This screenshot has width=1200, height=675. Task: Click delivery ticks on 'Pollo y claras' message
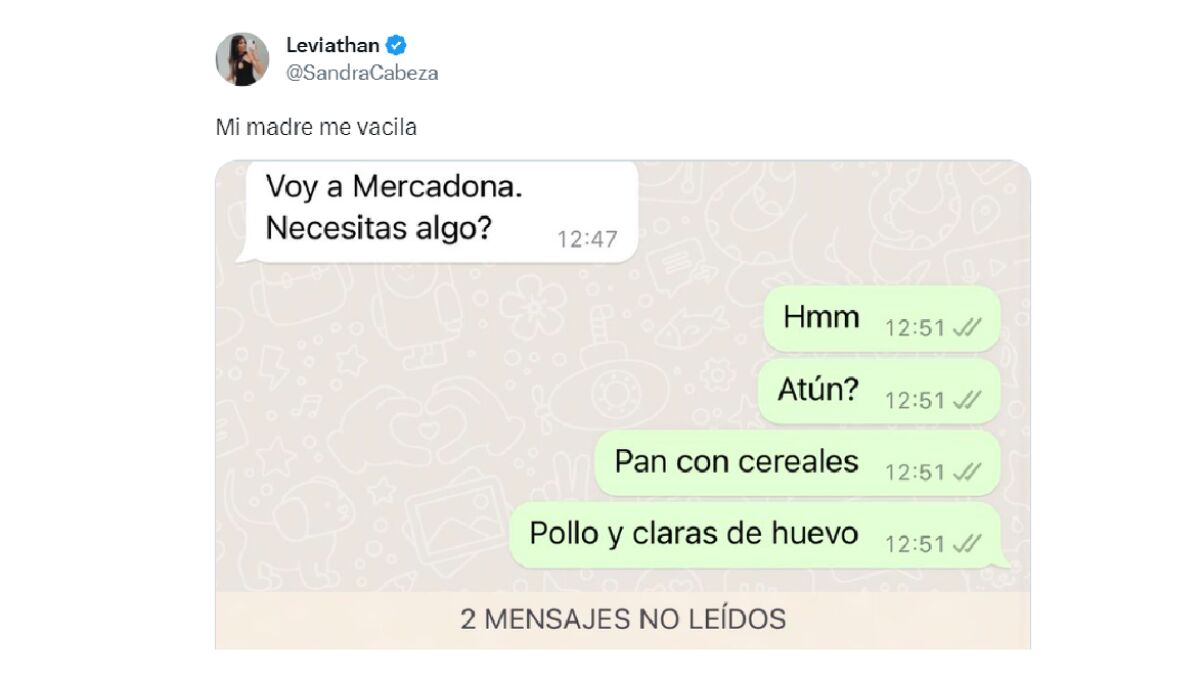pos(967,544)
